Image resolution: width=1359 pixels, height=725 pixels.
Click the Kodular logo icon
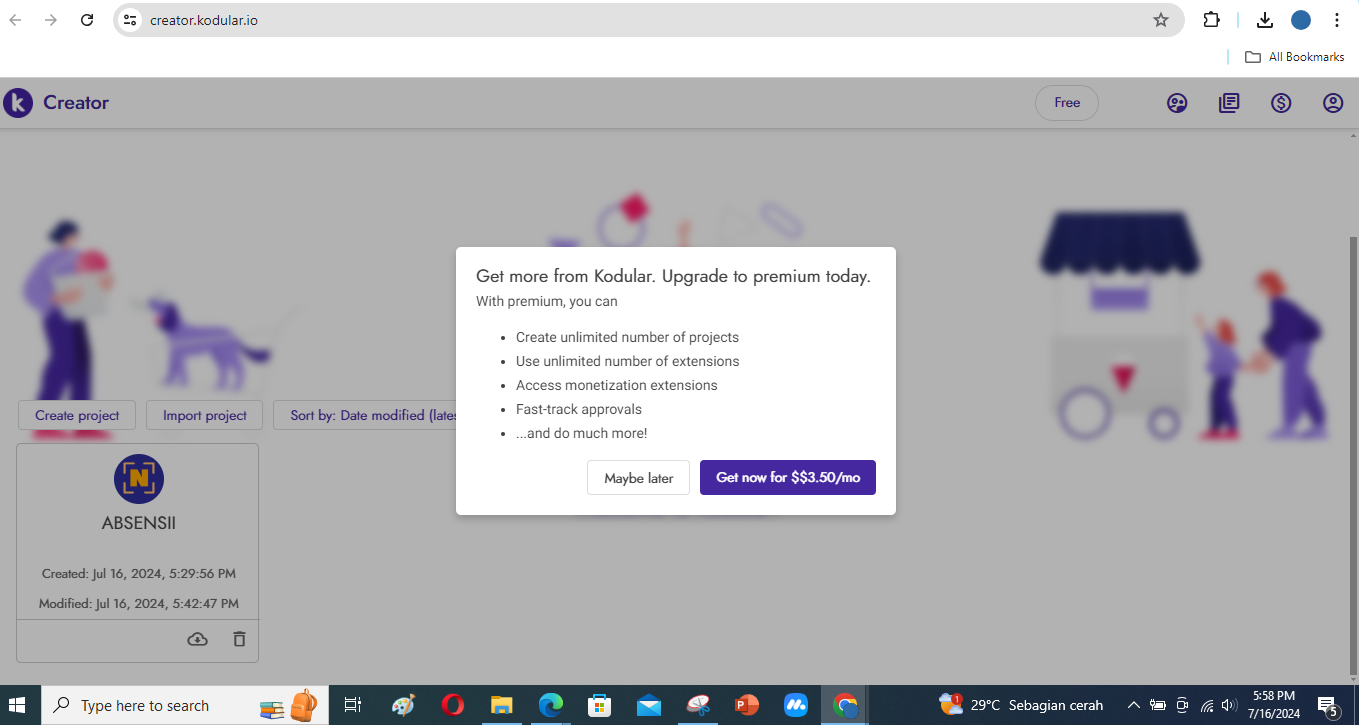pos(18,103)
